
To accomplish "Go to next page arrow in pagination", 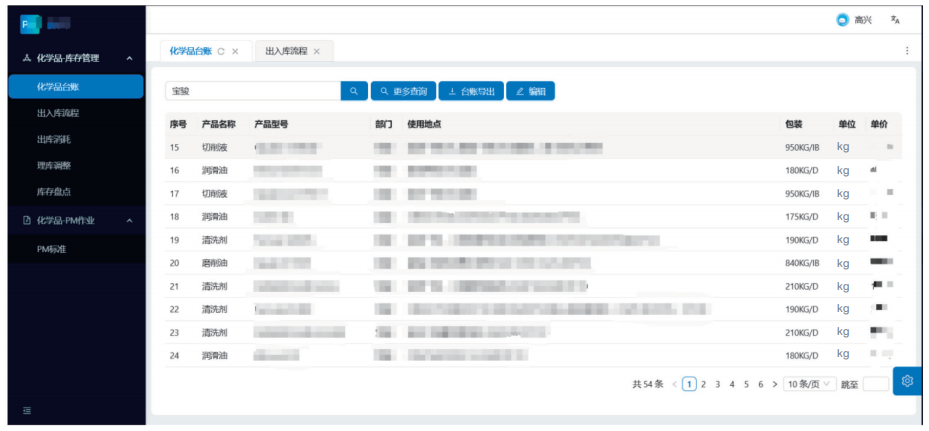I will click(x=775, y=384).
